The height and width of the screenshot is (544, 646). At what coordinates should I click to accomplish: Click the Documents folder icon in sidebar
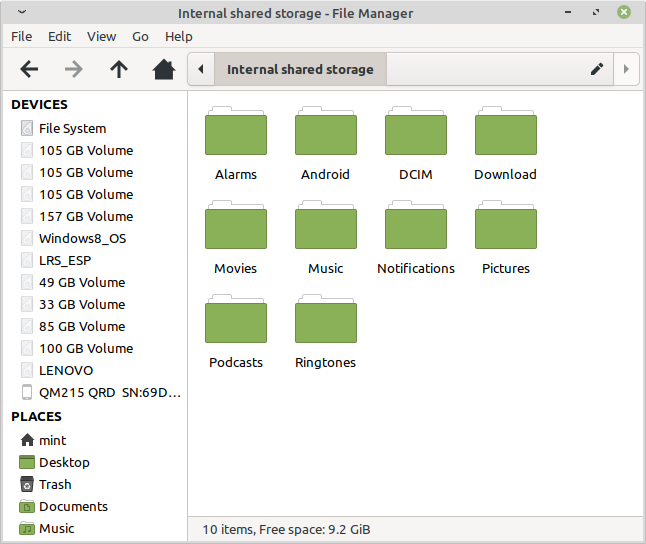[x=27, y=506]
